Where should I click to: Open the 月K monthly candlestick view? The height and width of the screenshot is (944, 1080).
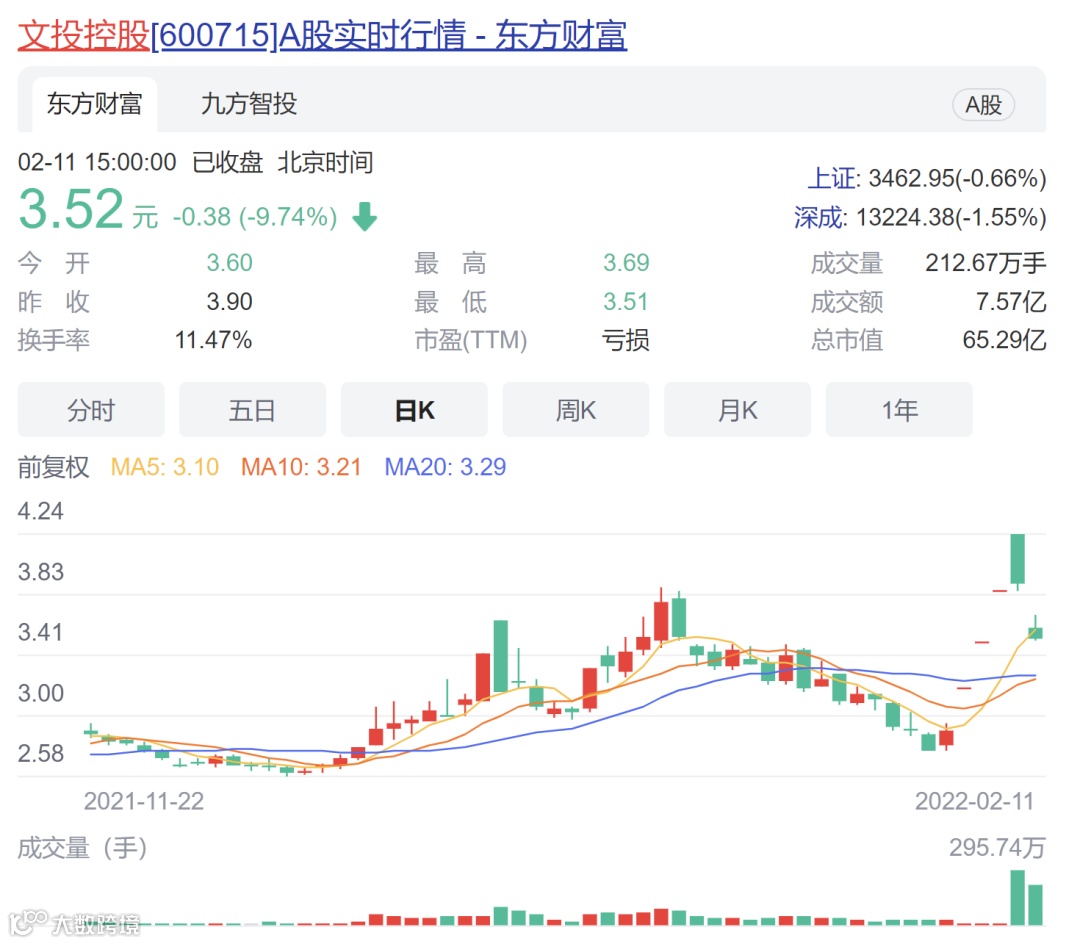point(737,410)
